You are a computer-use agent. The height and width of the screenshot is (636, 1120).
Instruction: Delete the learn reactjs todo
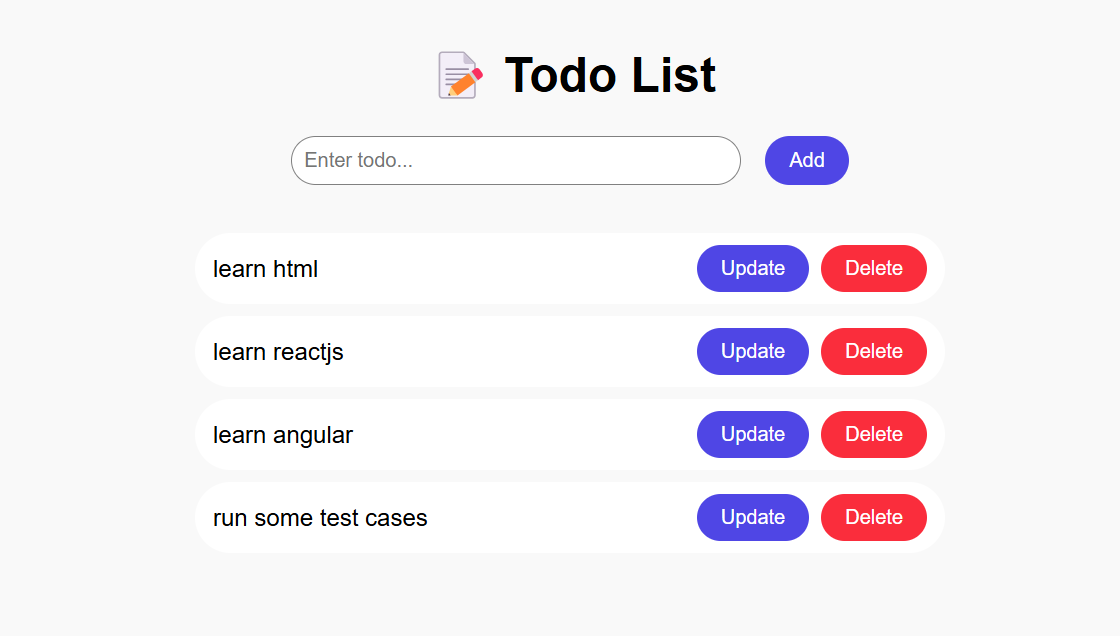tap(873, 351)
